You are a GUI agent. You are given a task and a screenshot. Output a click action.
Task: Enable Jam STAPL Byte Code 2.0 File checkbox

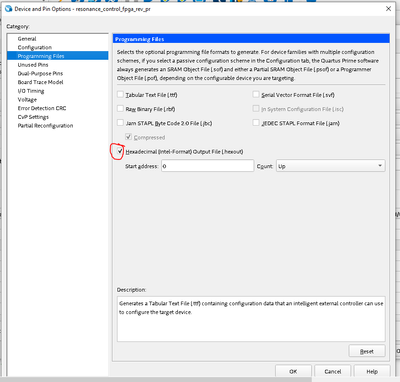click(120, 123)
